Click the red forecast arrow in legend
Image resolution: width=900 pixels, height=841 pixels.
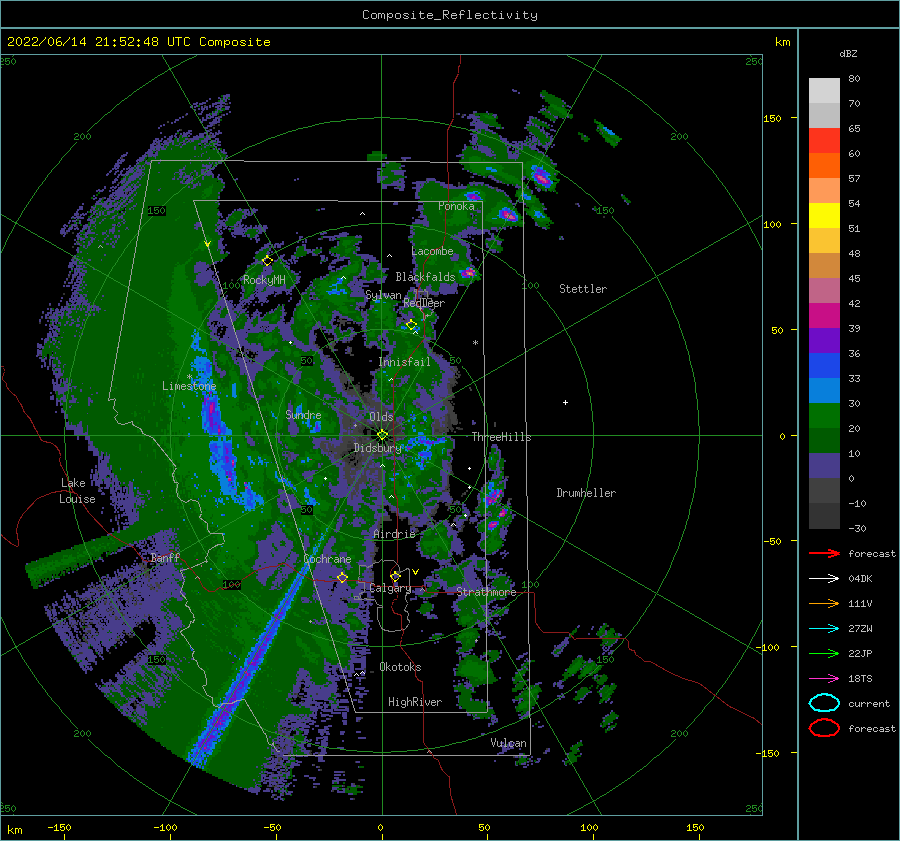(824, 553)
